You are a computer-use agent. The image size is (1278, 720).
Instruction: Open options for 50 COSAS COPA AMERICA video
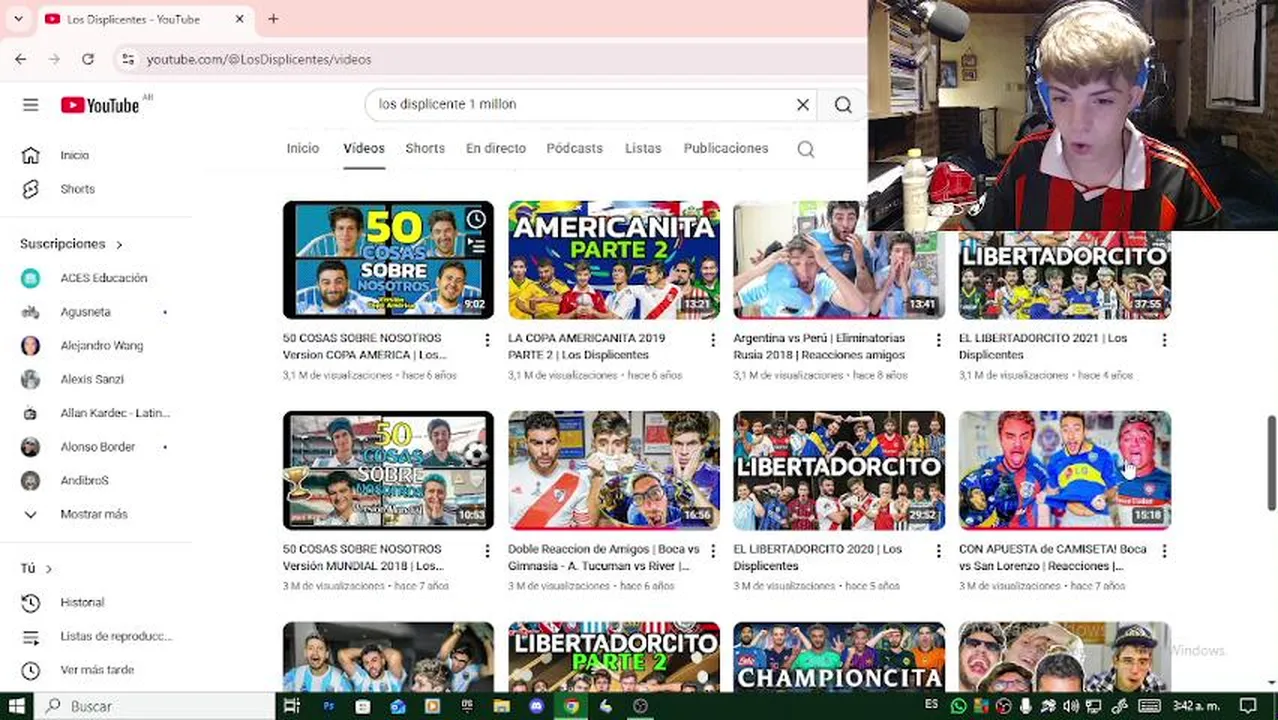point(487,340)
